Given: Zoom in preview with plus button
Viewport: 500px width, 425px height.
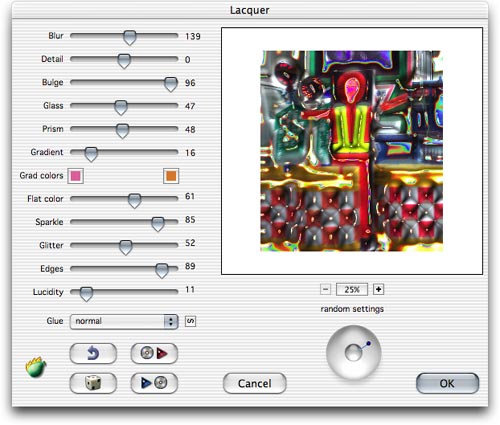Looking at the screenshot, I should tap(378, 289).
